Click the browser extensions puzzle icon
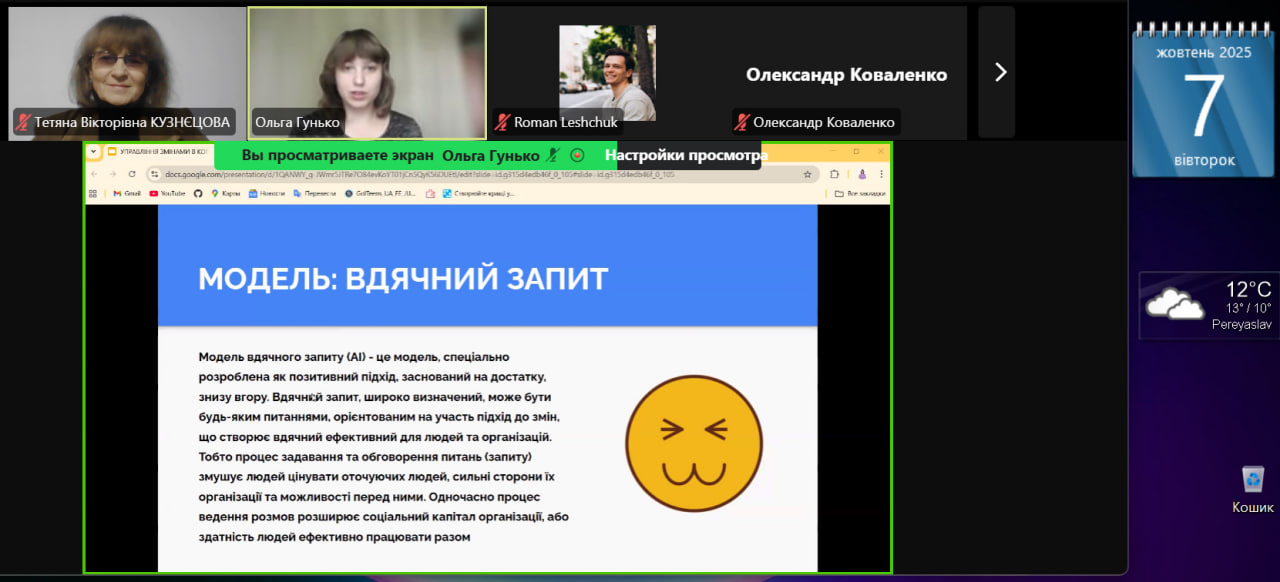The height and width of the screenshot is (582, 1280). (834, 174)
